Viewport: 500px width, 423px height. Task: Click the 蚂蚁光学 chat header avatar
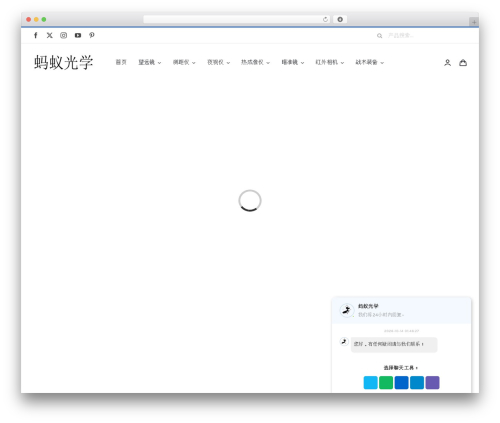coord(347,310)
